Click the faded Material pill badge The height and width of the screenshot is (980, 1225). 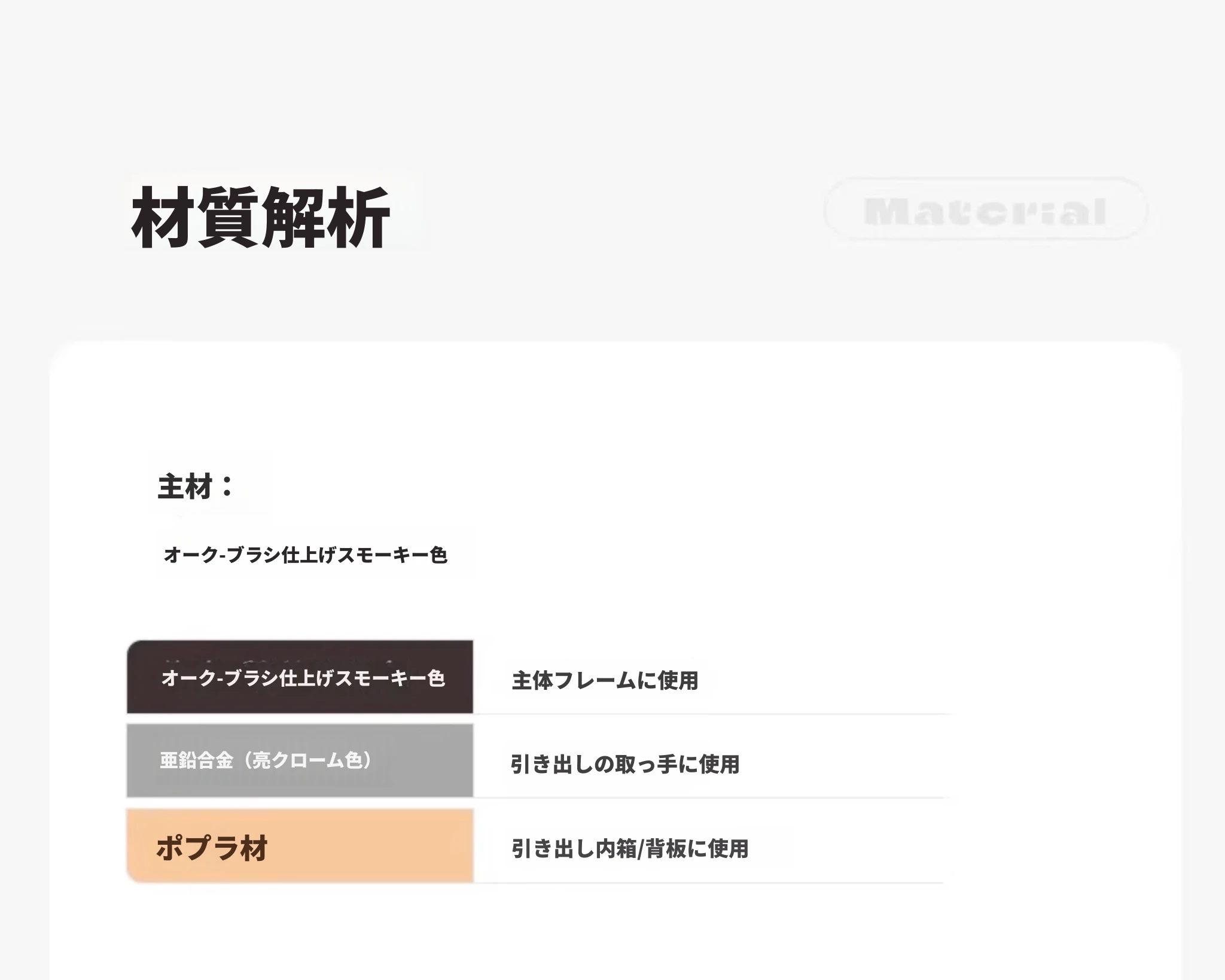click(x=985, y=210)
